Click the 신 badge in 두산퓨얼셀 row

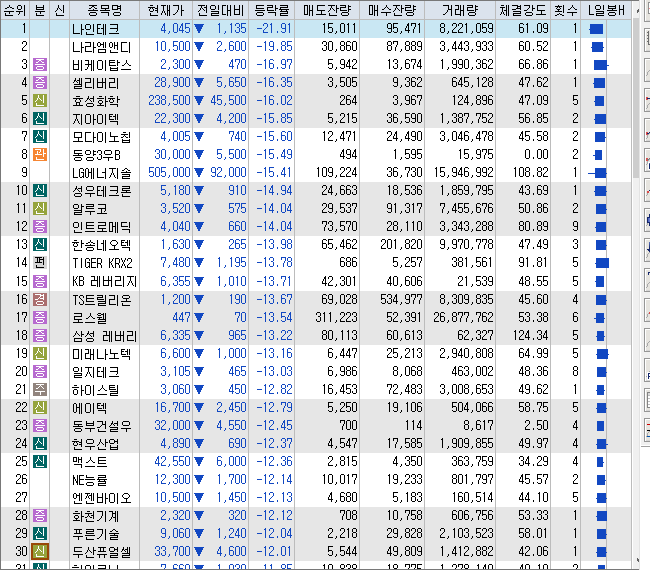(40, 551)
